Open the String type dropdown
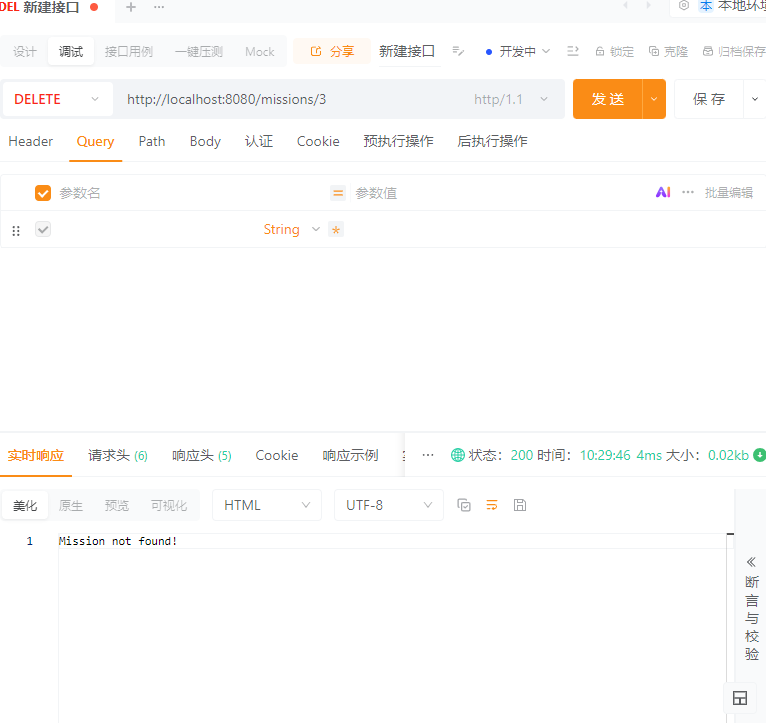The width and height of the screenshot is (766, 723). [x=292, y=229]
